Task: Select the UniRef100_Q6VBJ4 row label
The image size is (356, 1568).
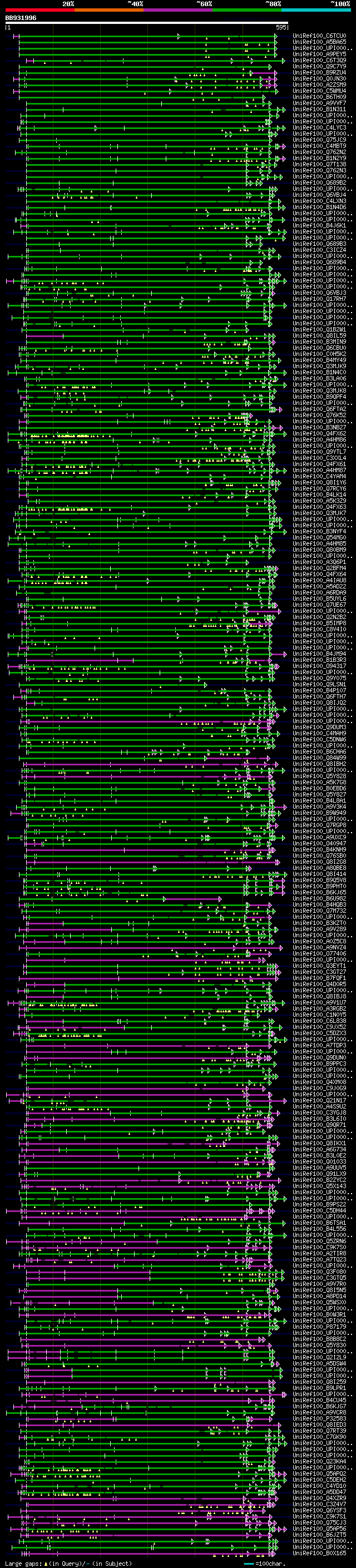Action: click(x=319, y=195)
